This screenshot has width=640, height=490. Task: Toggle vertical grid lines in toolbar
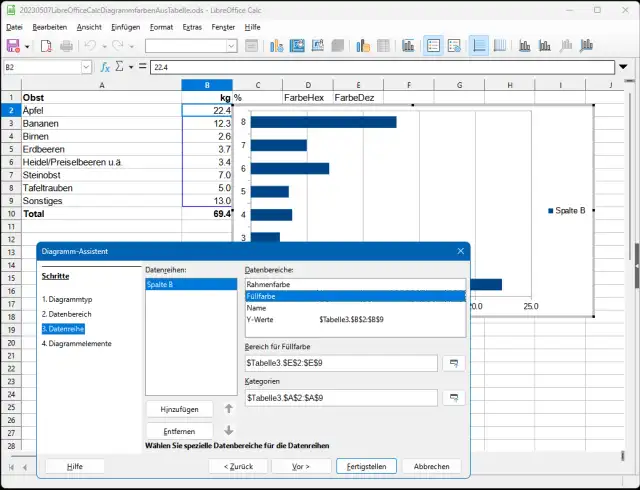[x=501, y=46]
